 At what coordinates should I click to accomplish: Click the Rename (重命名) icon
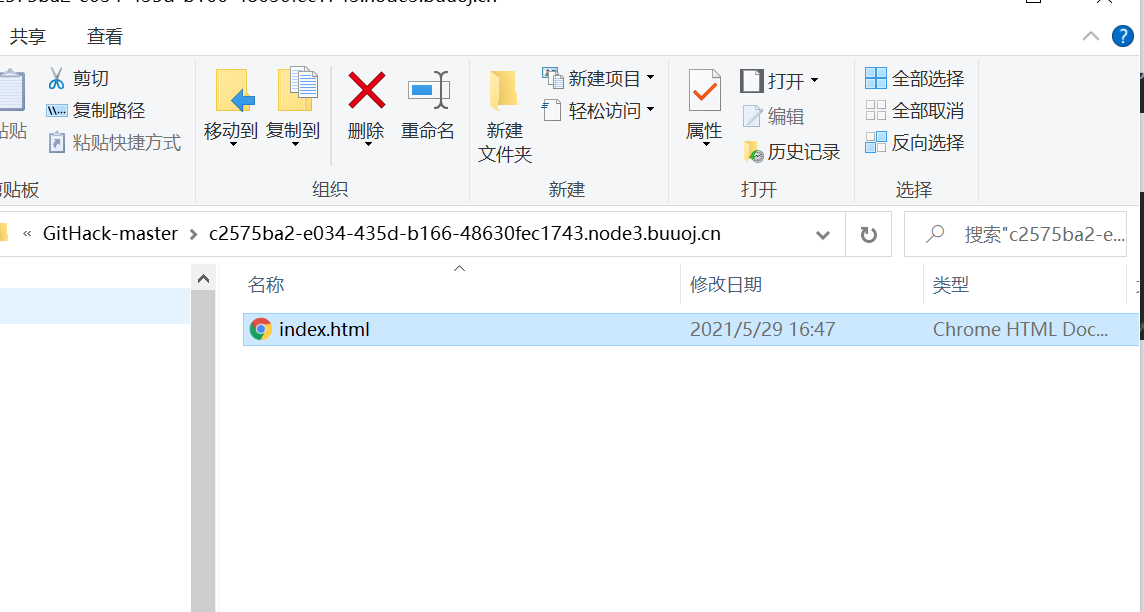point(428,90)
